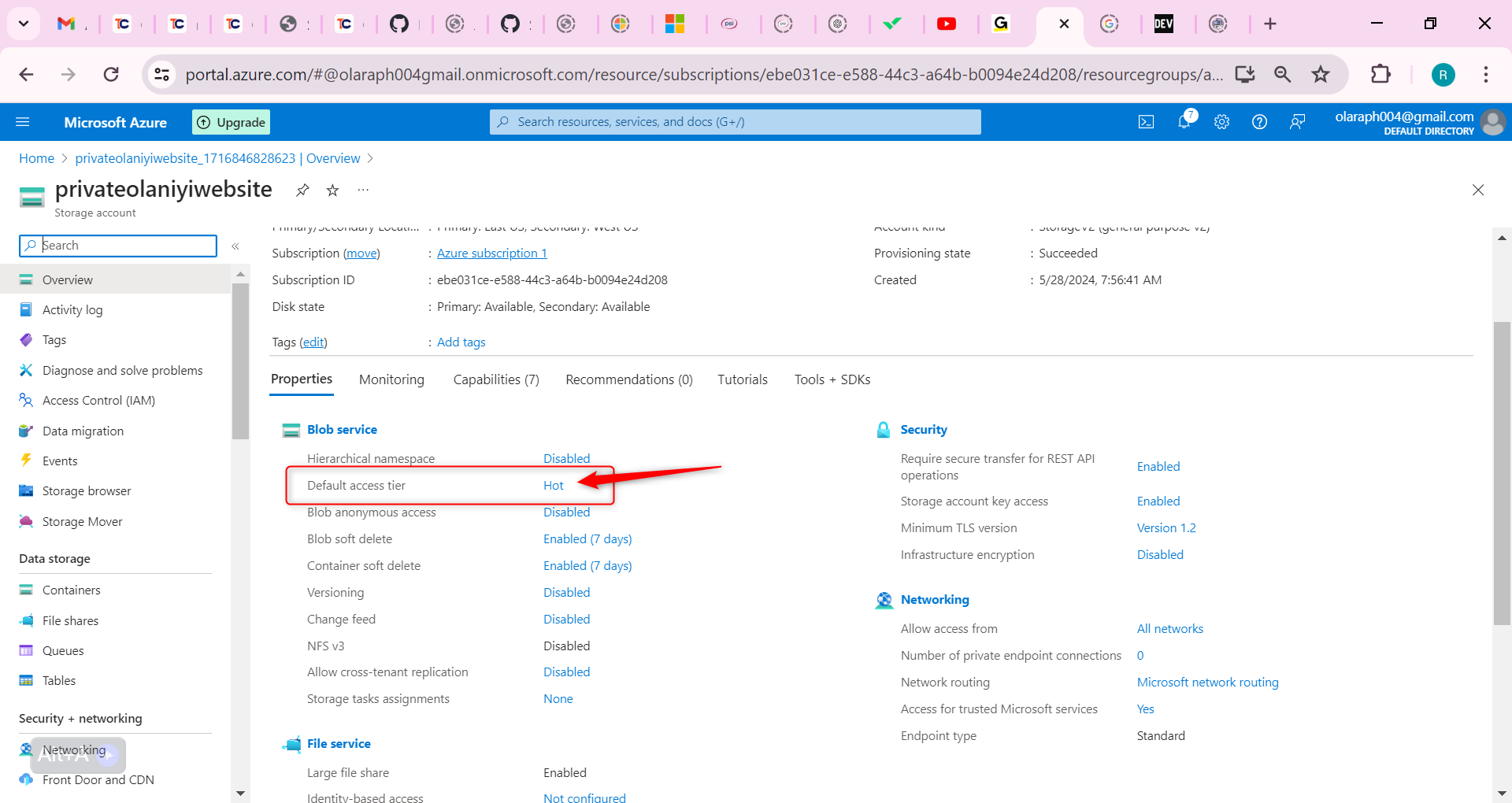Viewport: 1512px width, 803px height.
Task: Click Version 1.2 minimum TLS link
Action: (1165, 527)
